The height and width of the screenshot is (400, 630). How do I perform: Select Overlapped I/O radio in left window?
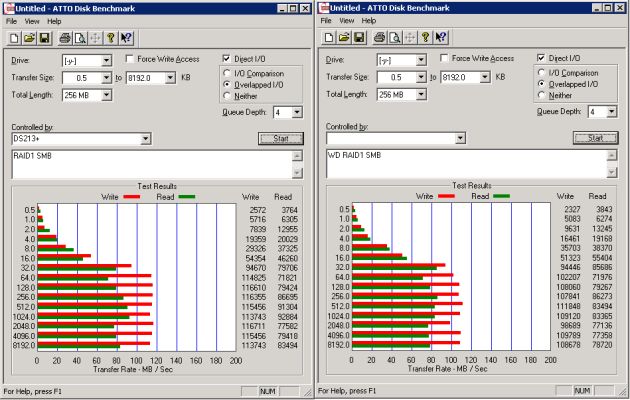[227, 84]
